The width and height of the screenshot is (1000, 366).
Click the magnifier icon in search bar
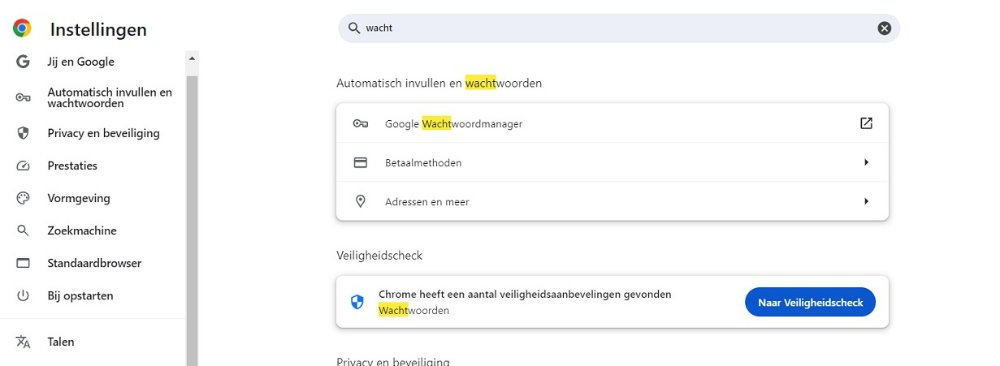coord(354,28)
